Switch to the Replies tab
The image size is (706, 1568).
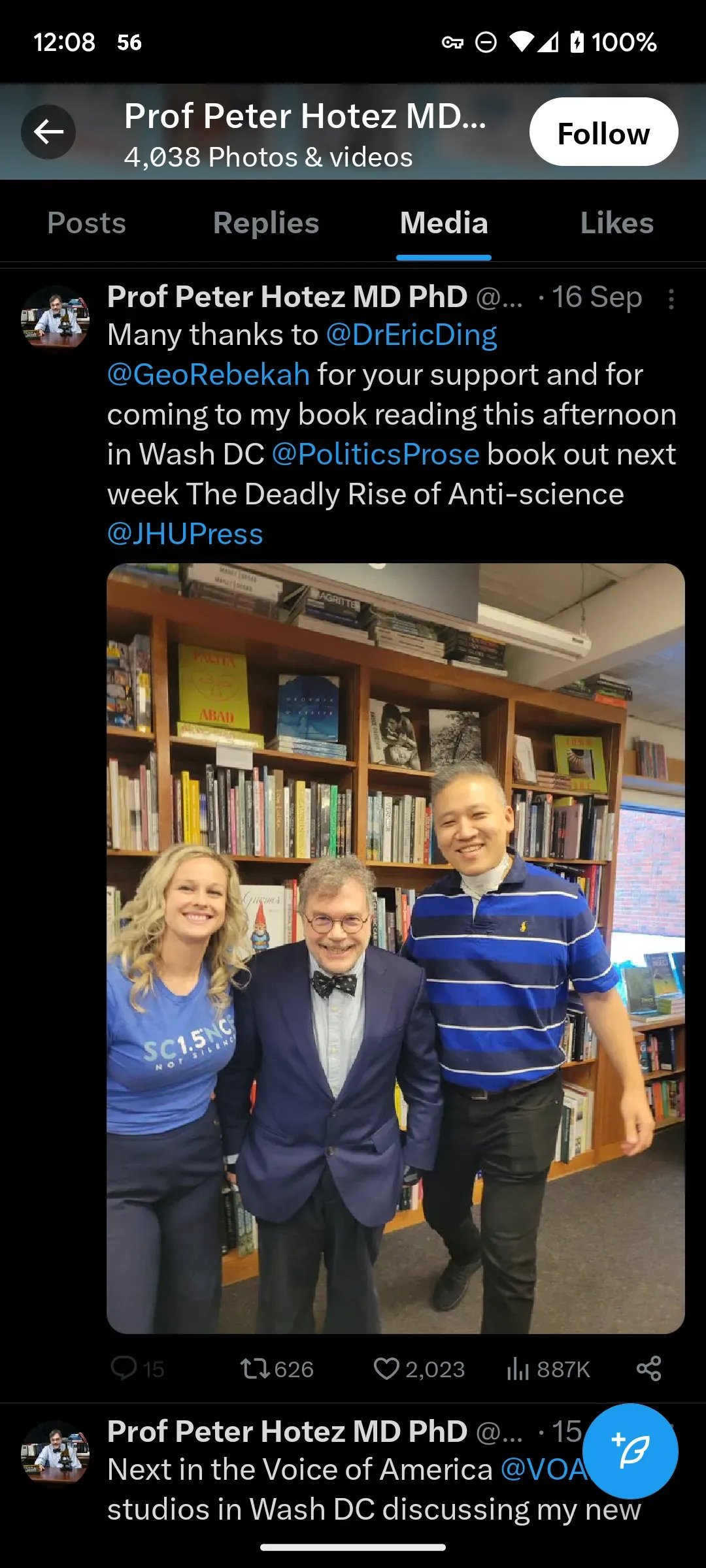pos(266,223)
